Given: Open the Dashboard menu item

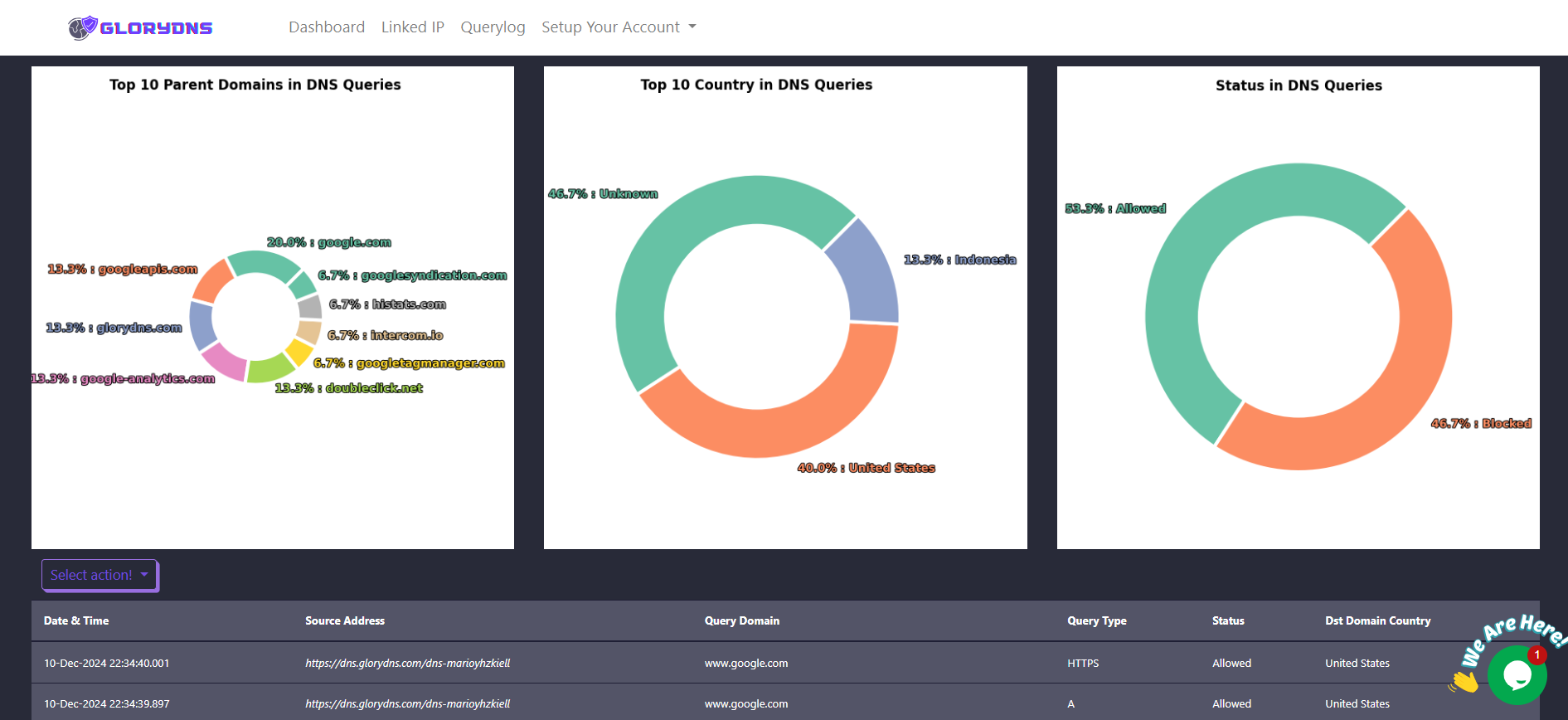Looking at the screenshot, I should [x=327, y=27].
